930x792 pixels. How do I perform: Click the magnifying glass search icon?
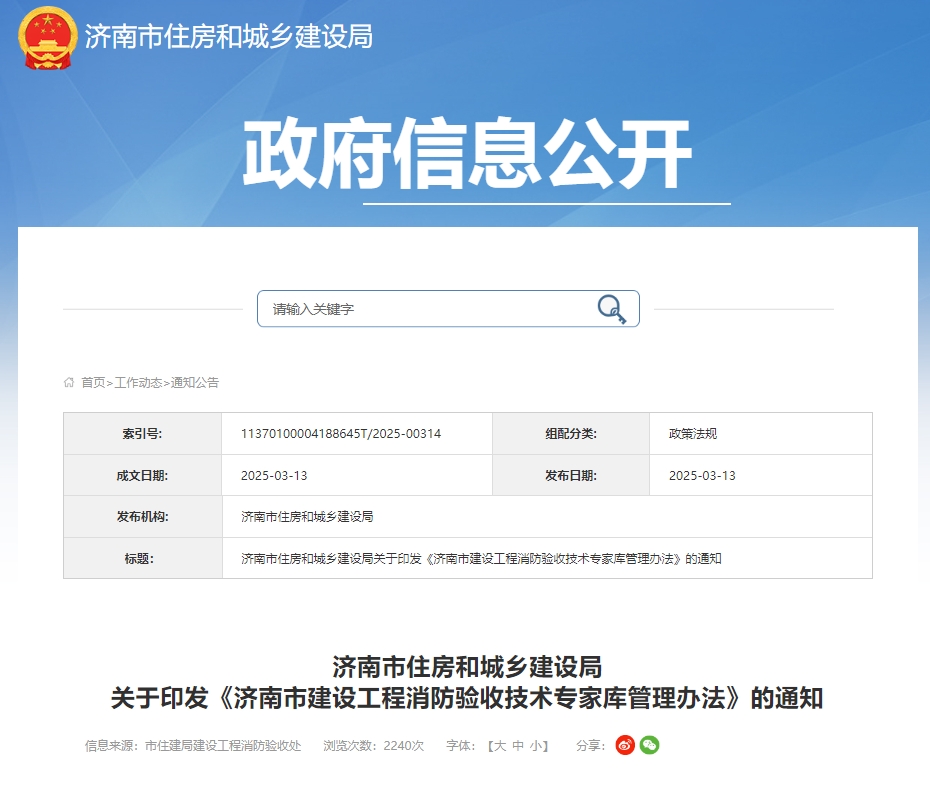(x=611, y=309)
